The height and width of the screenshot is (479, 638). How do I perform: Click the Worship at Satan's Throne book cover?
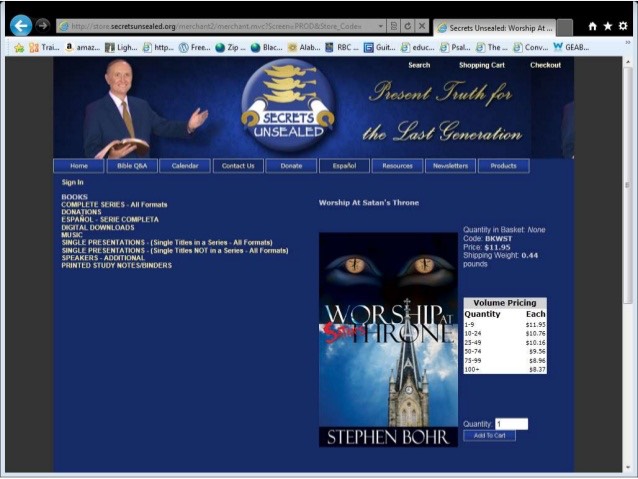(389, 340)
